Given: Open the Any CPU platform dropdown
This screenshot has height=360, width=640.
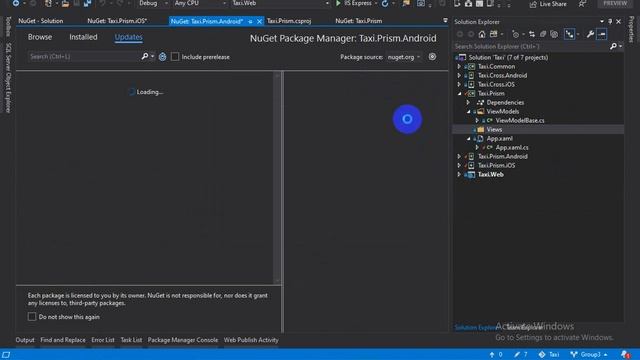Looking at the screenshot, I should pyautogui.click(x=200, y=3).
